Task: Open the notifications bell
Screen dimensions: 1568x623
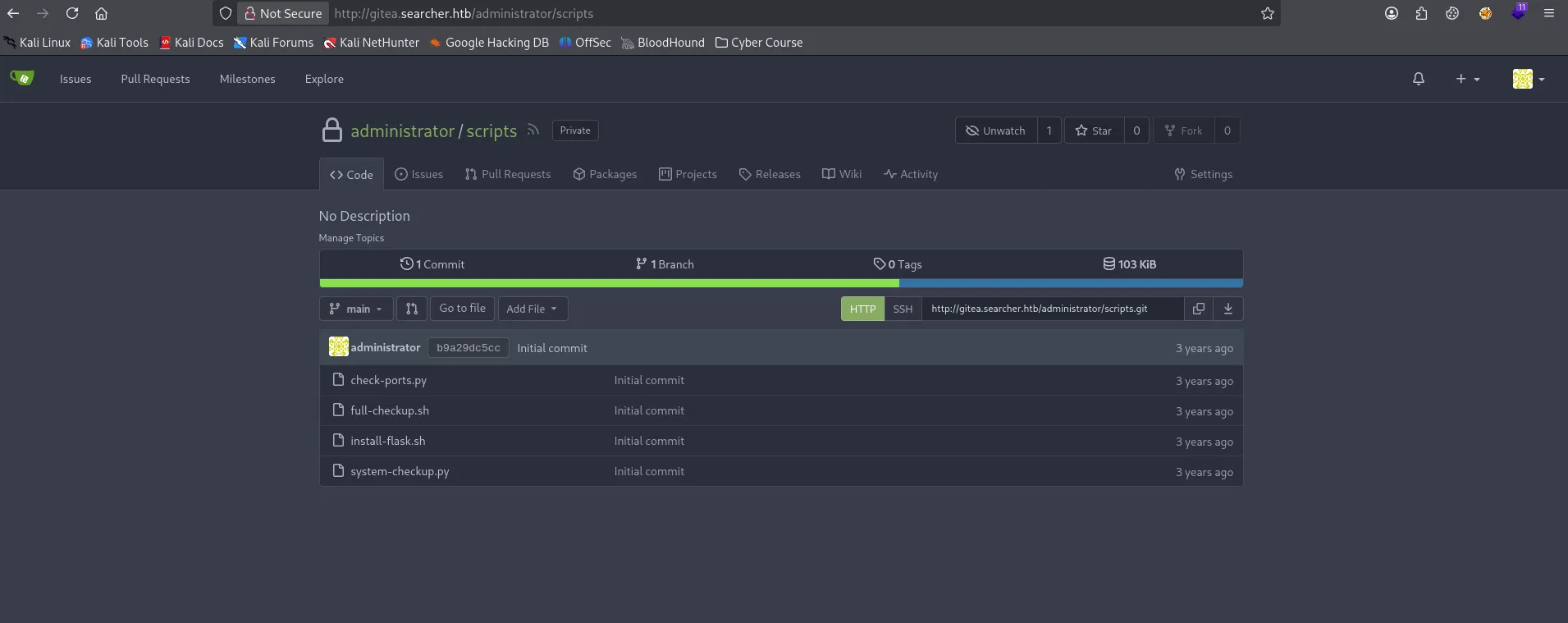Action: 1418,79
